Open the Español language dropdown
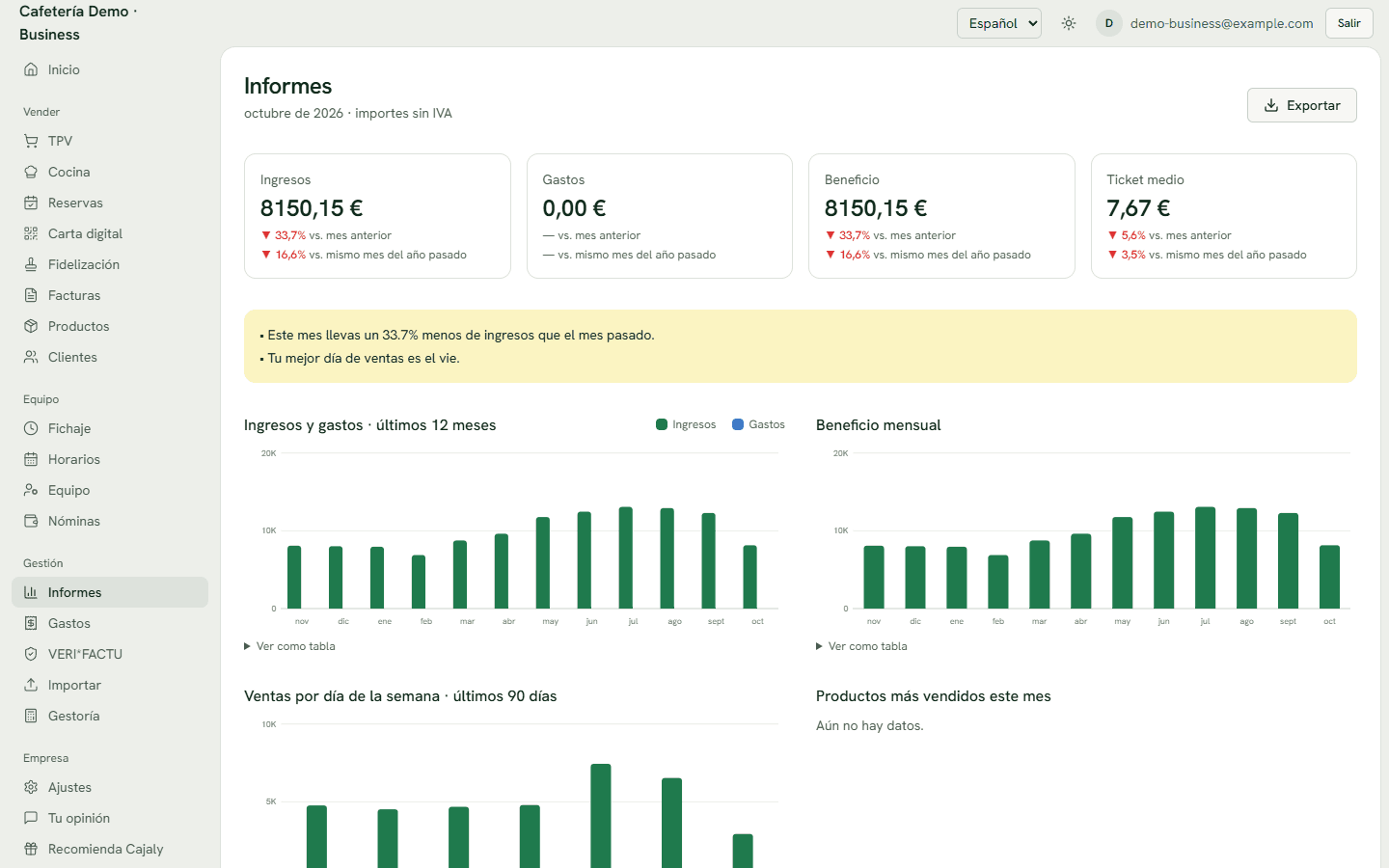Screen dimensions: 1389x868 tap(999, 23)
